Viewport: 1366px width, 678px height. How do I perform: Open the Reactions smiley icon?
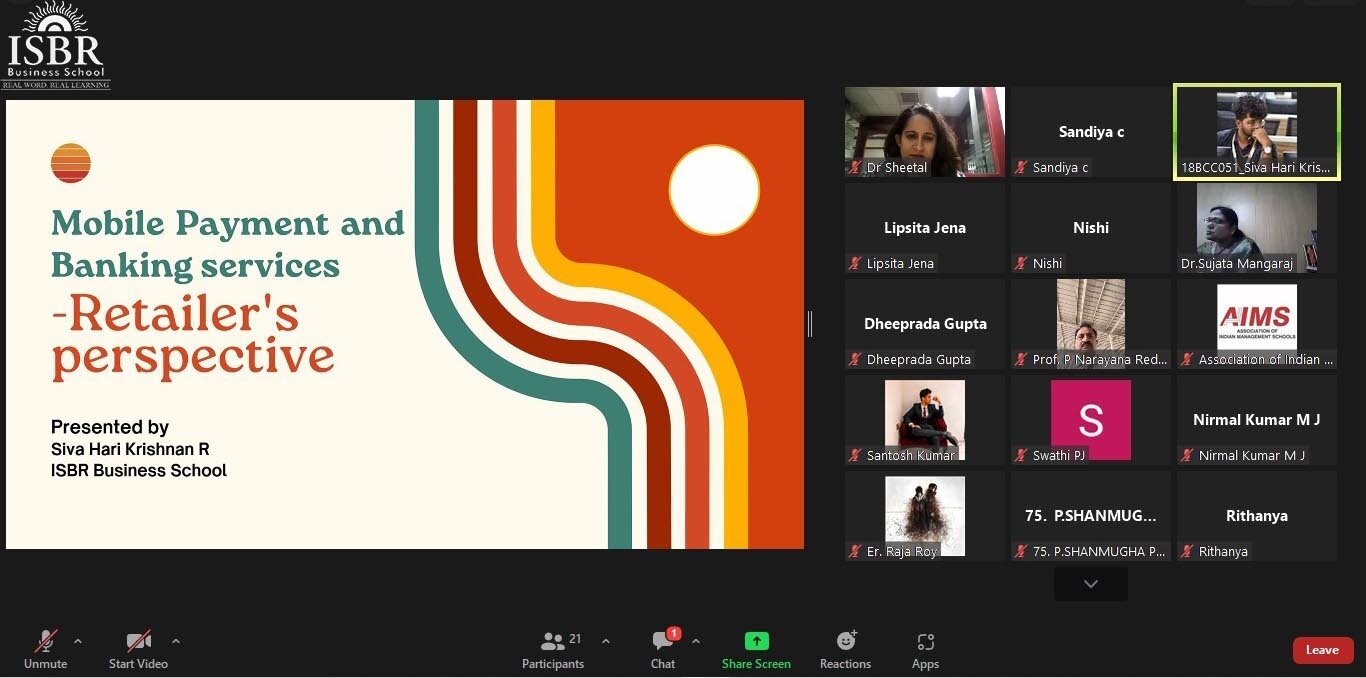[846, 642]
